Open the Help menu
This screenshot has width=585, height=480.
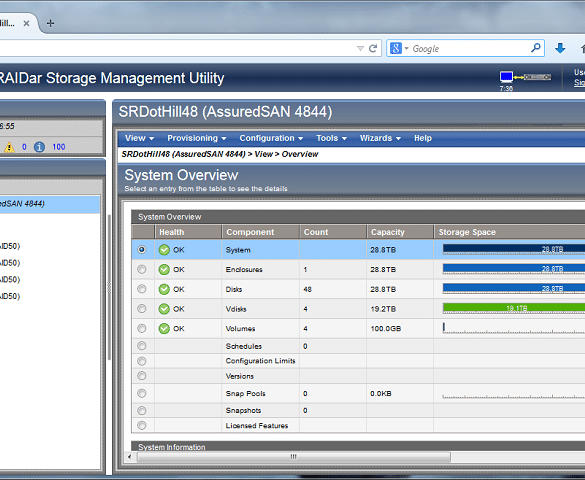(423, 138)
